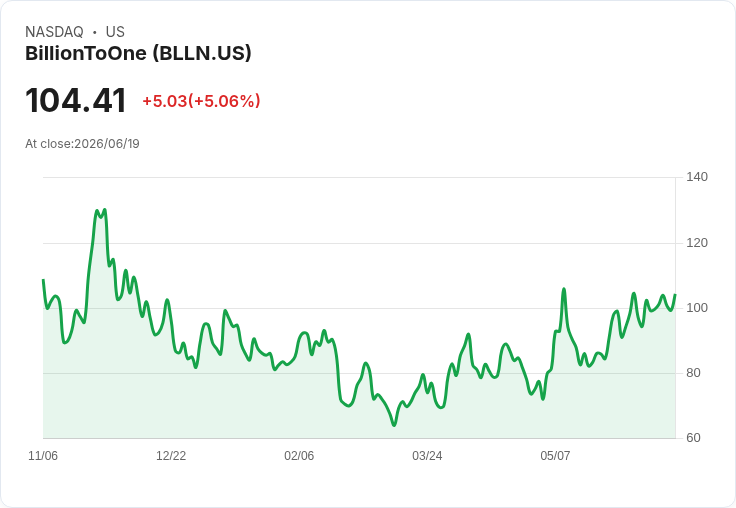Click the 03/24 date axis label
Image resolution: width=736 pixels, height=508 pixels.
427,455
